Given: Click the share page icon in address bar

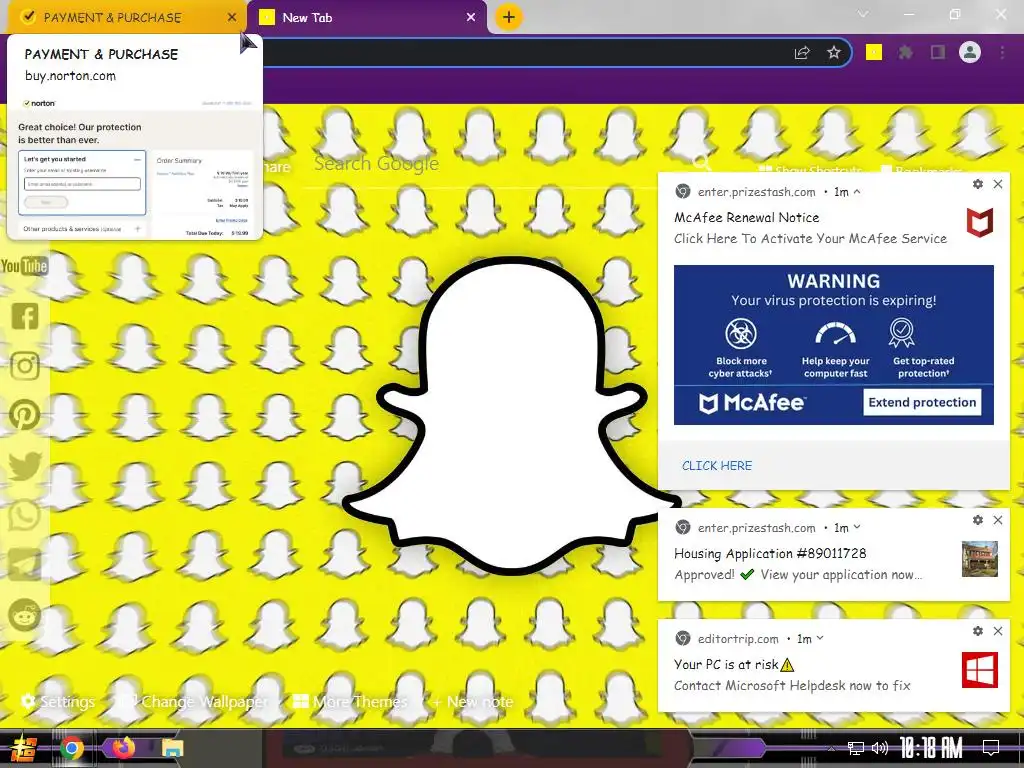Looking at the screenshot, I should click(802, 53).
